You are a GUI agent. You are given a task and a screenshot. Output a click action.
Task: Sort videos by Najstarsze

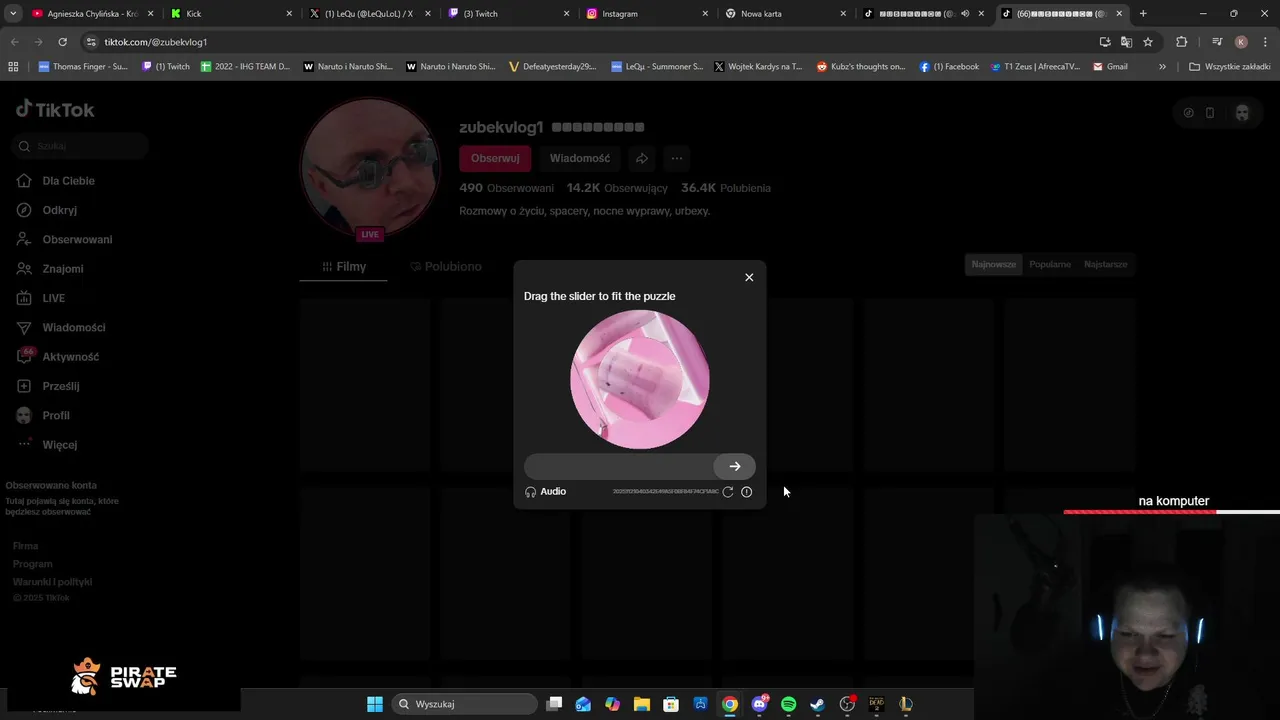[x=1105, y=264]
